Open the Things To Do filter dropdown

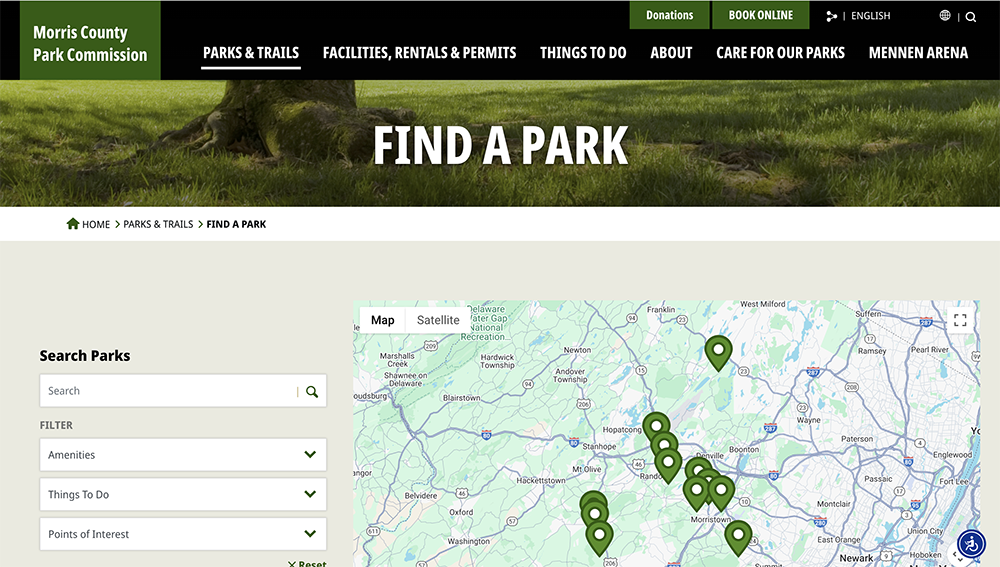(x=183, y=495)
